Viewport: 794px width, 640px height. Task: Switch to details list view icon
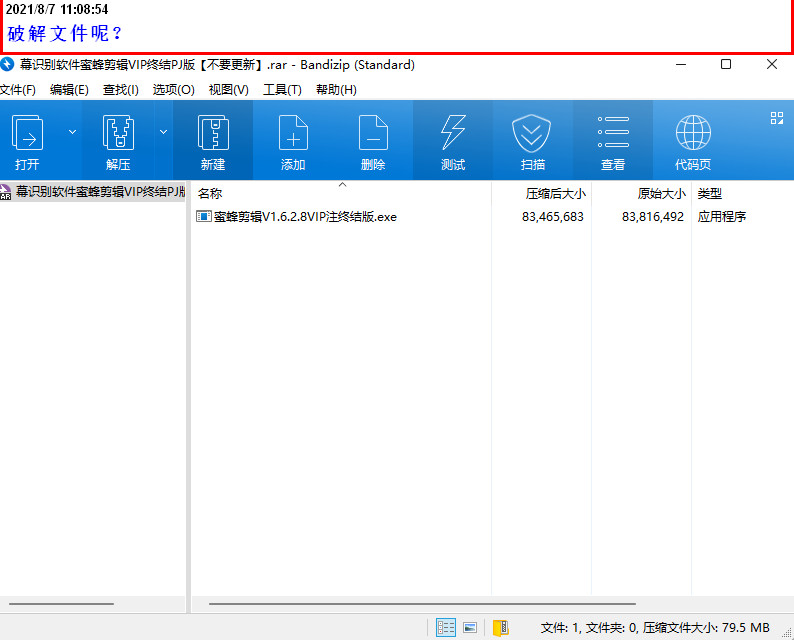tap(446, 628)
